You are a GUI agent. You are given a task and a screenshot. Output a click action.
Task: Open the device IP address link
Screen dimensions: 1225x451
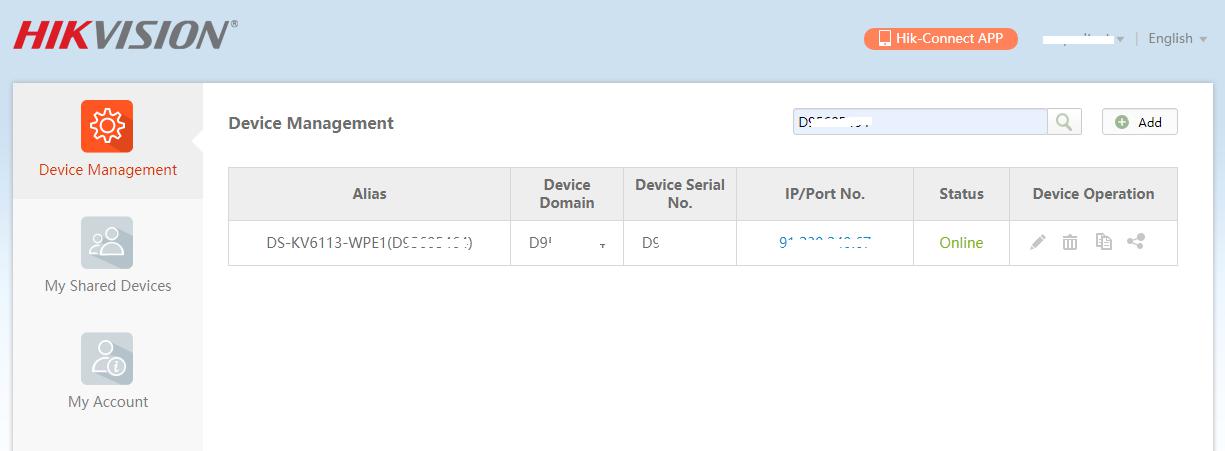(825, 243)
